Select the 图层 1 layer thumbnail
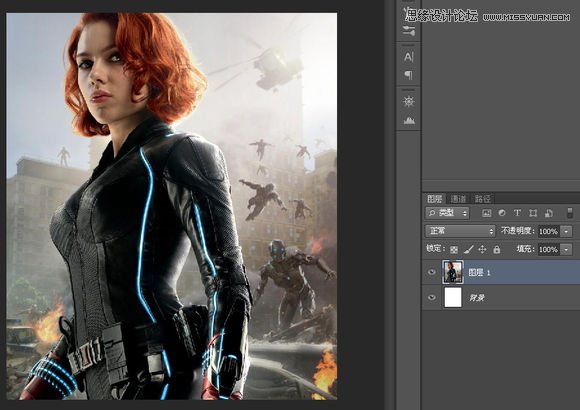The height and width of the screenshot is (410, 580). coord(453,272)
